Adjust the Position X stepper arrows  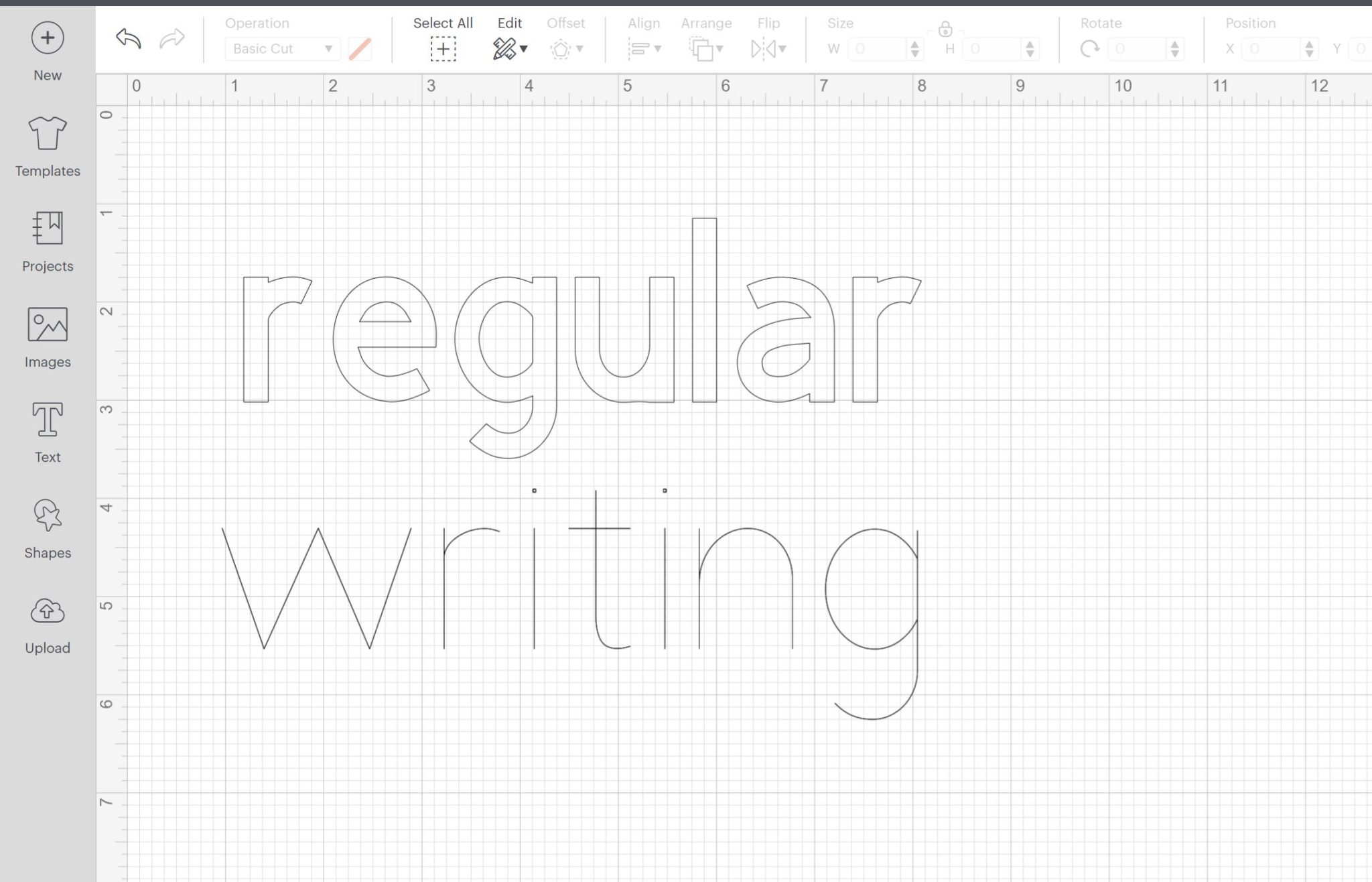pos(1309,49)
